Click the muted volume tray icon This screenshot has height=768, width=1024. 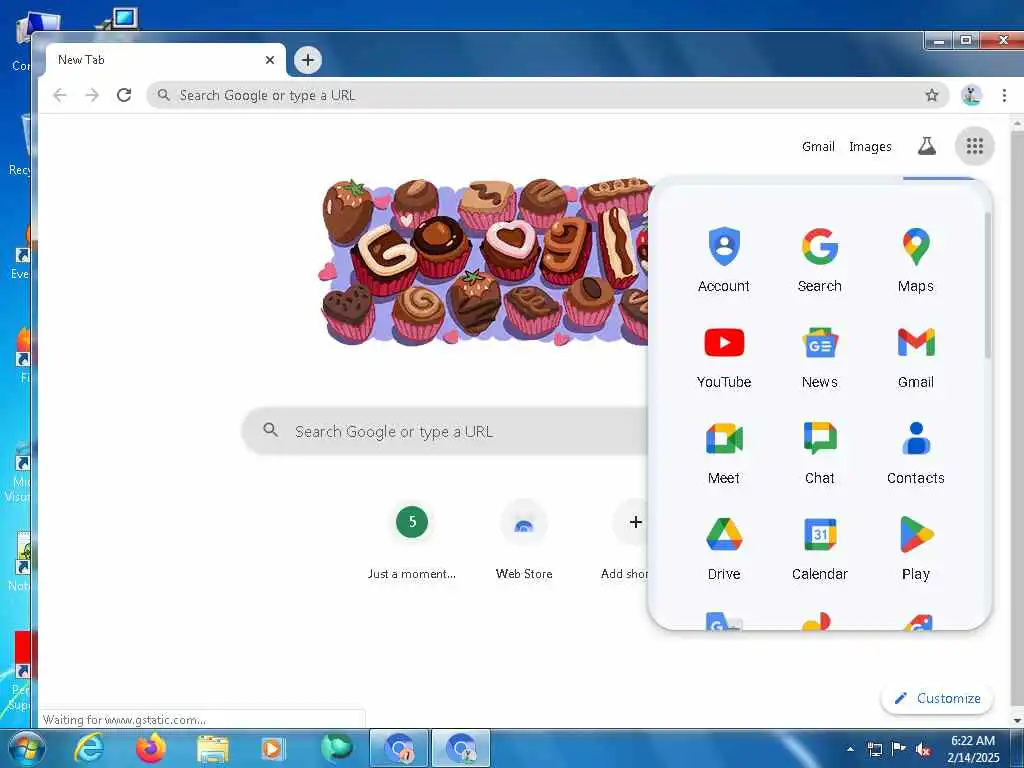pyautogui.click(x=923, y=750)
